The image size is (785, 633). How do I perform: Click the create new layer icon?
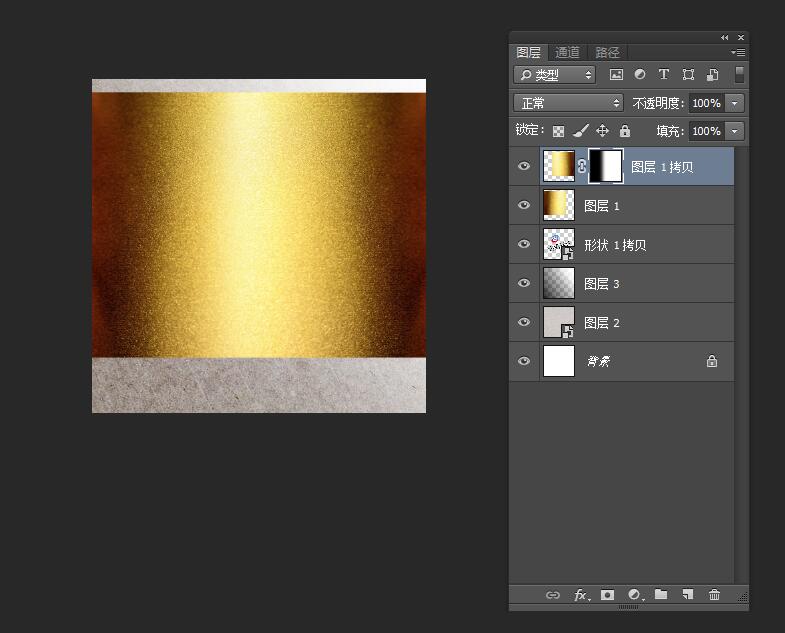pos(687,595)
